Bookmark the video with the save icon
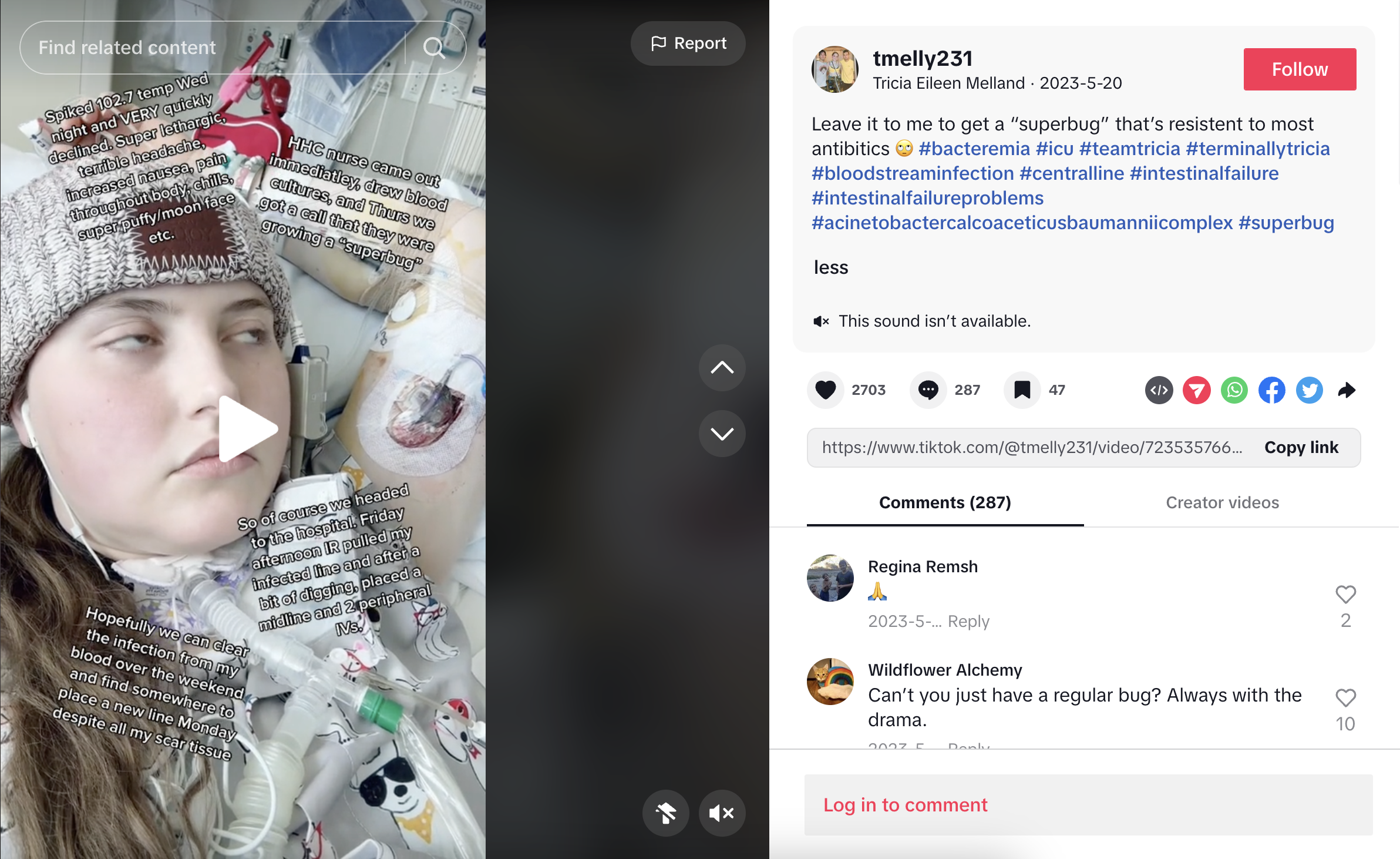Screen dimensions: 1400x859 (x=1022, y=390)
